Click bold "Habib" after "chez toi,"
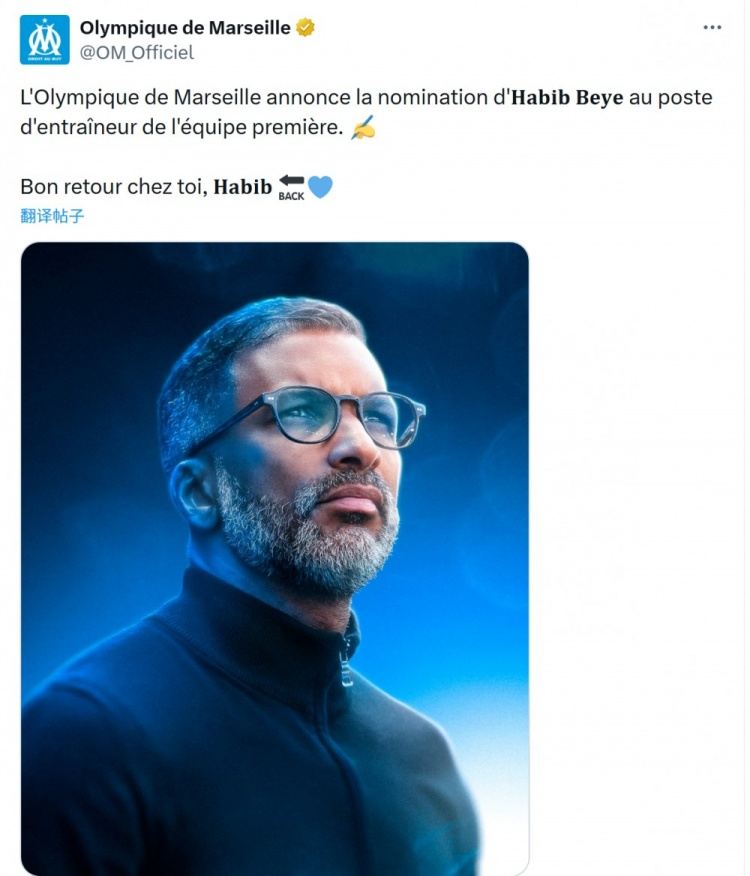Viewport: 750px width, 876px height. point(242,187)
